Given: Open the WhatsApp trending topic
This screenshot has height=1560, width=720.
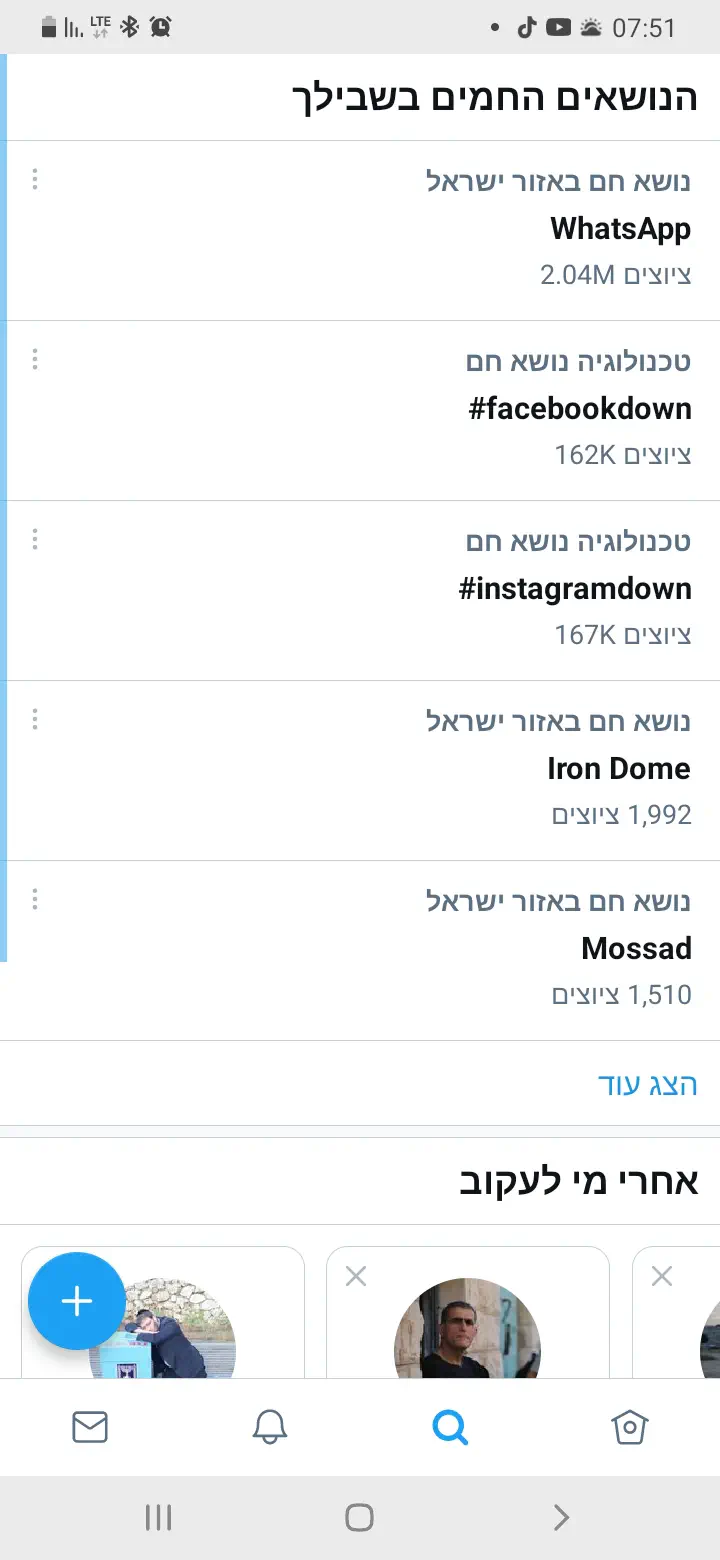Looking at the screenshot, I should tap(620, 229).
